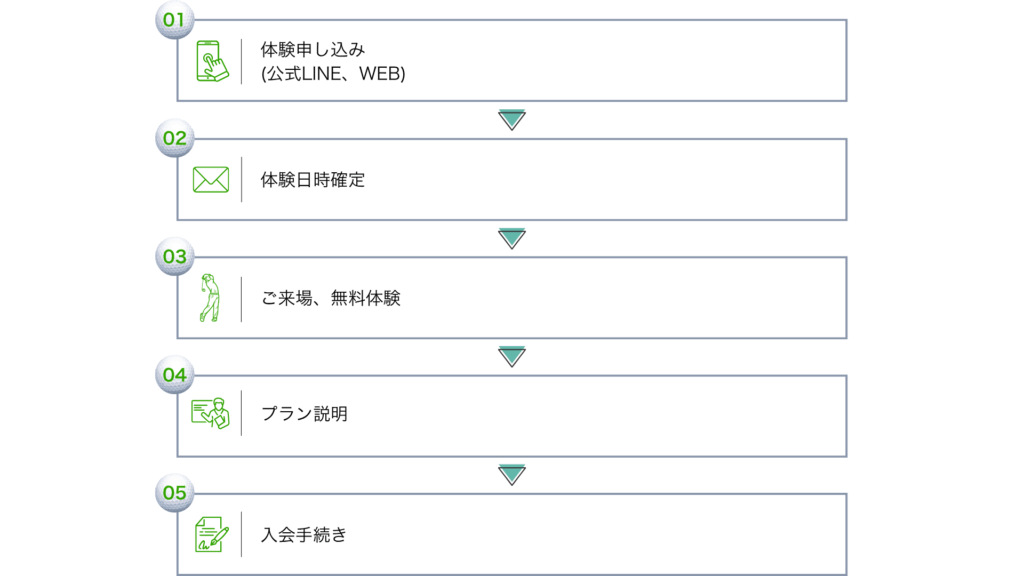Click the 05 golf ball badge
Screen dimensions: 1024x576
pyautogui.click(x=175, y=493)
